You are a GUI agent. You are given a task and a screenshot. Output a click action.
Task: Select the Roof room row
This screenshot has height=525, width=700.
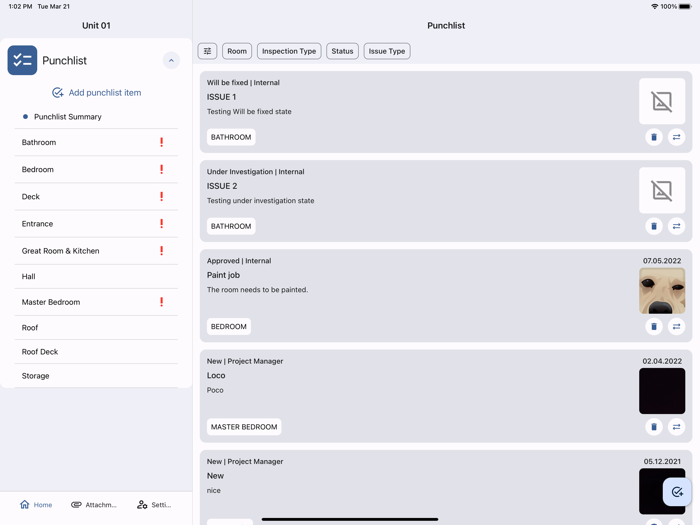point(96,328)
